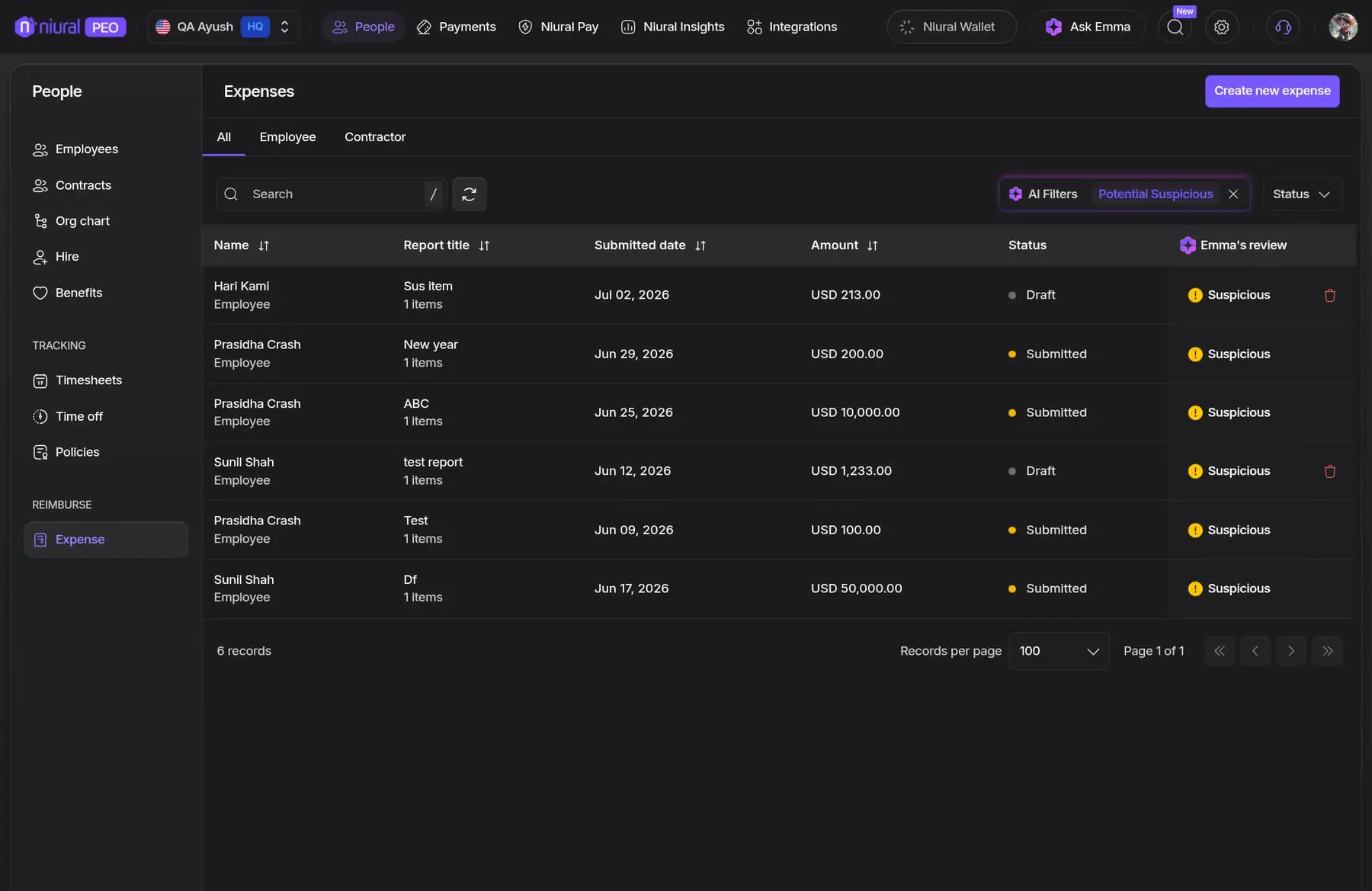1372x891 pixels.
Task: Go to the first page
Action: [1220, 651]
